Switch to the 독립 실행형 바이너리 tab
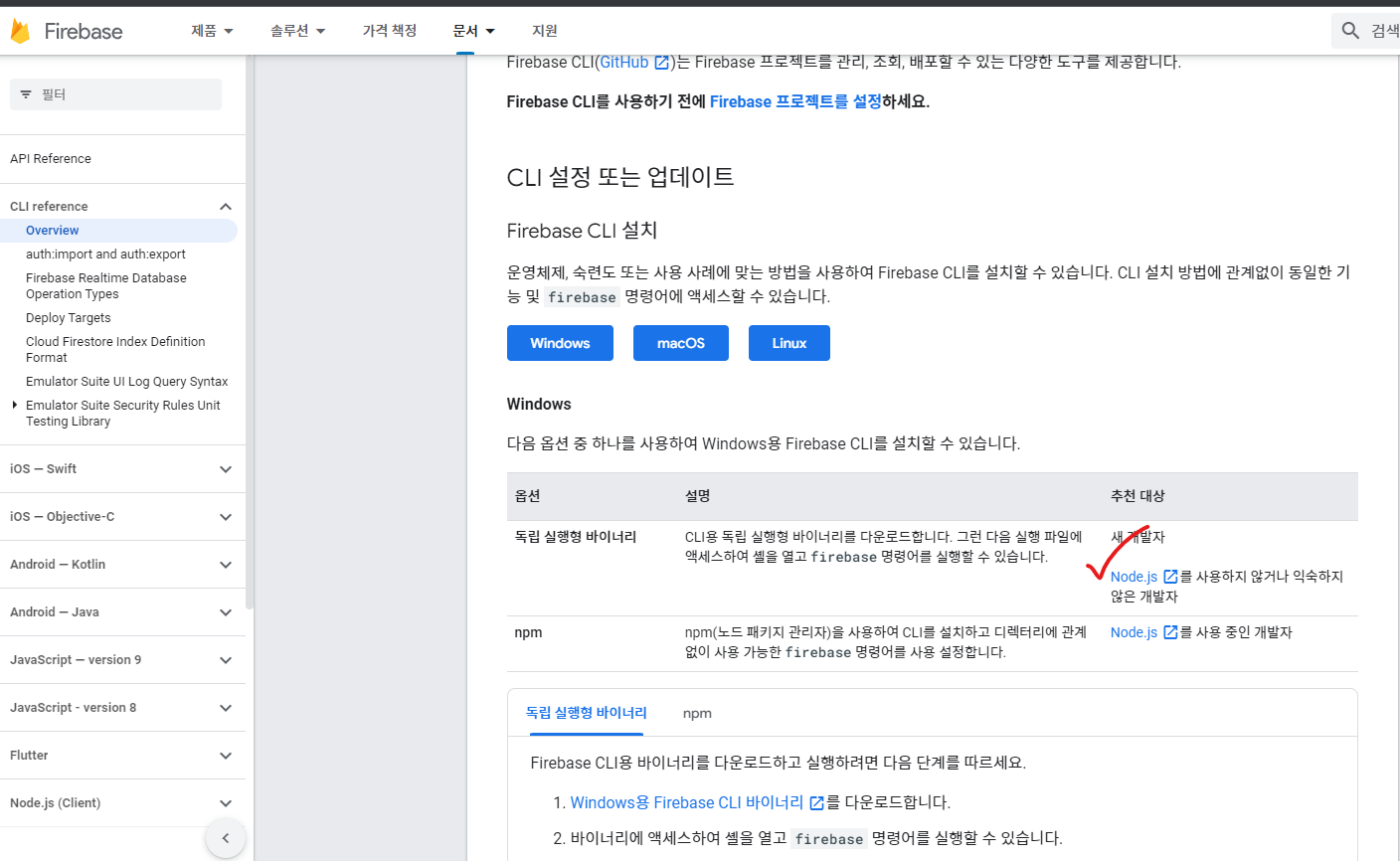Screen dimensions: 1400x861 [587, 713]
